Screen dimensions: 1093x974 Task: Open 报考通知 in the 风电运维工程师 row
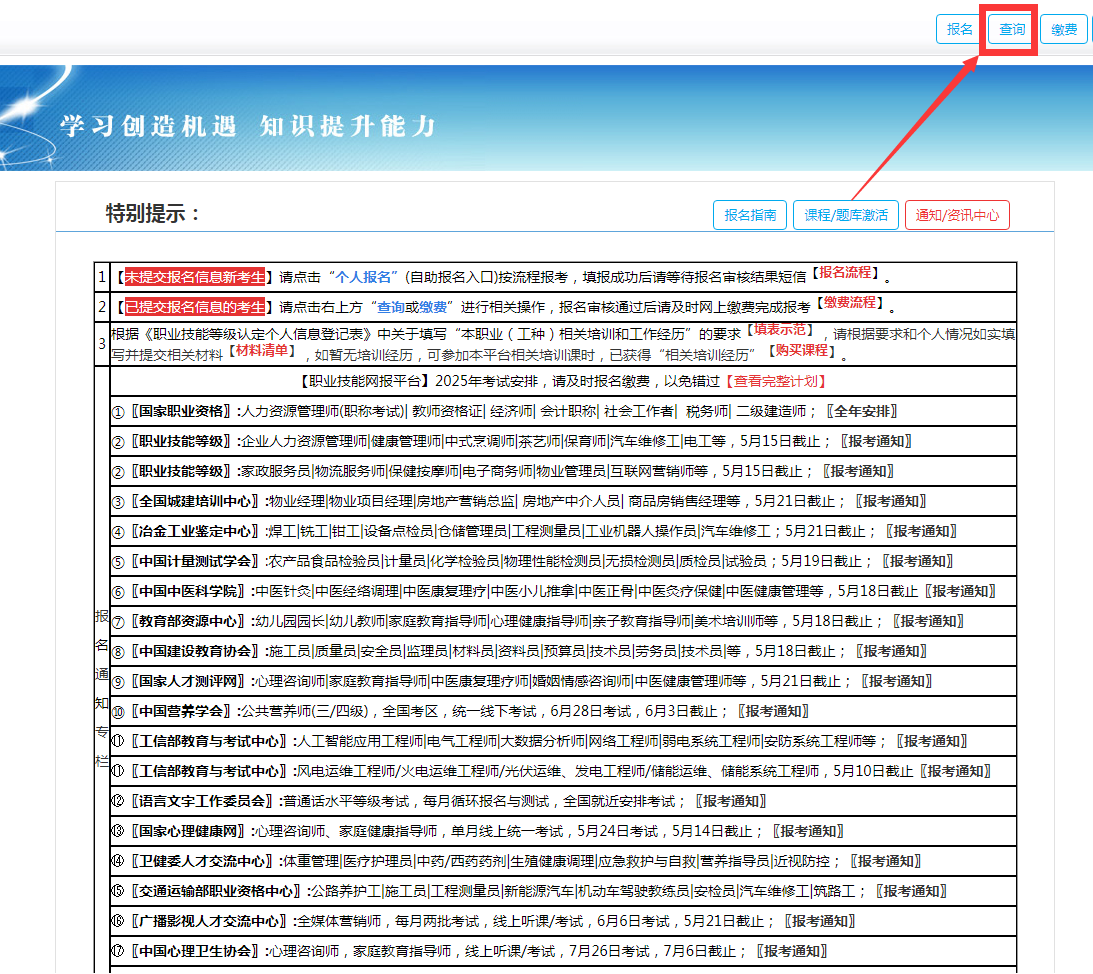pos(955,771)
